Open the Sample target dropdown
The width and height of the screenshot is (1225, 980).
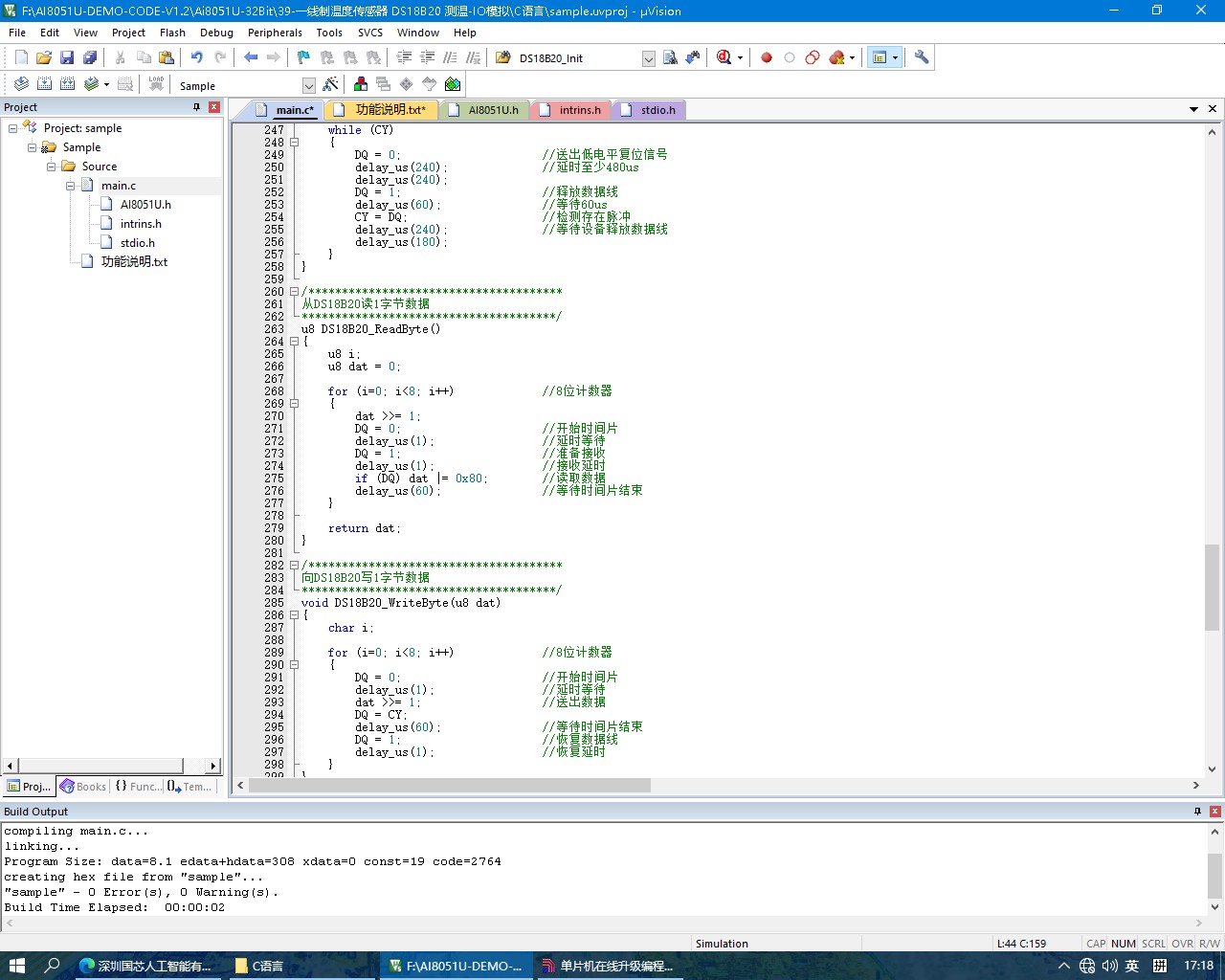308,86
